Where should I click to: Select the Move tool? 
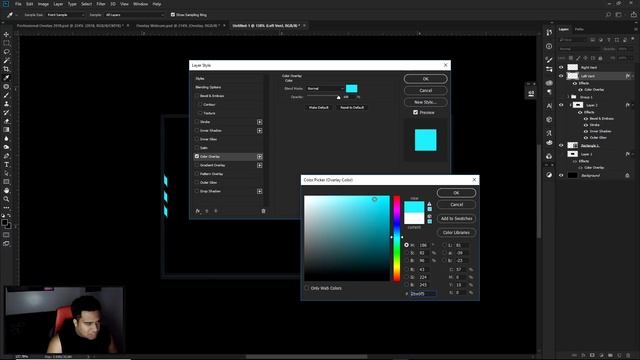pyautogui.click(x=7, y=34)
